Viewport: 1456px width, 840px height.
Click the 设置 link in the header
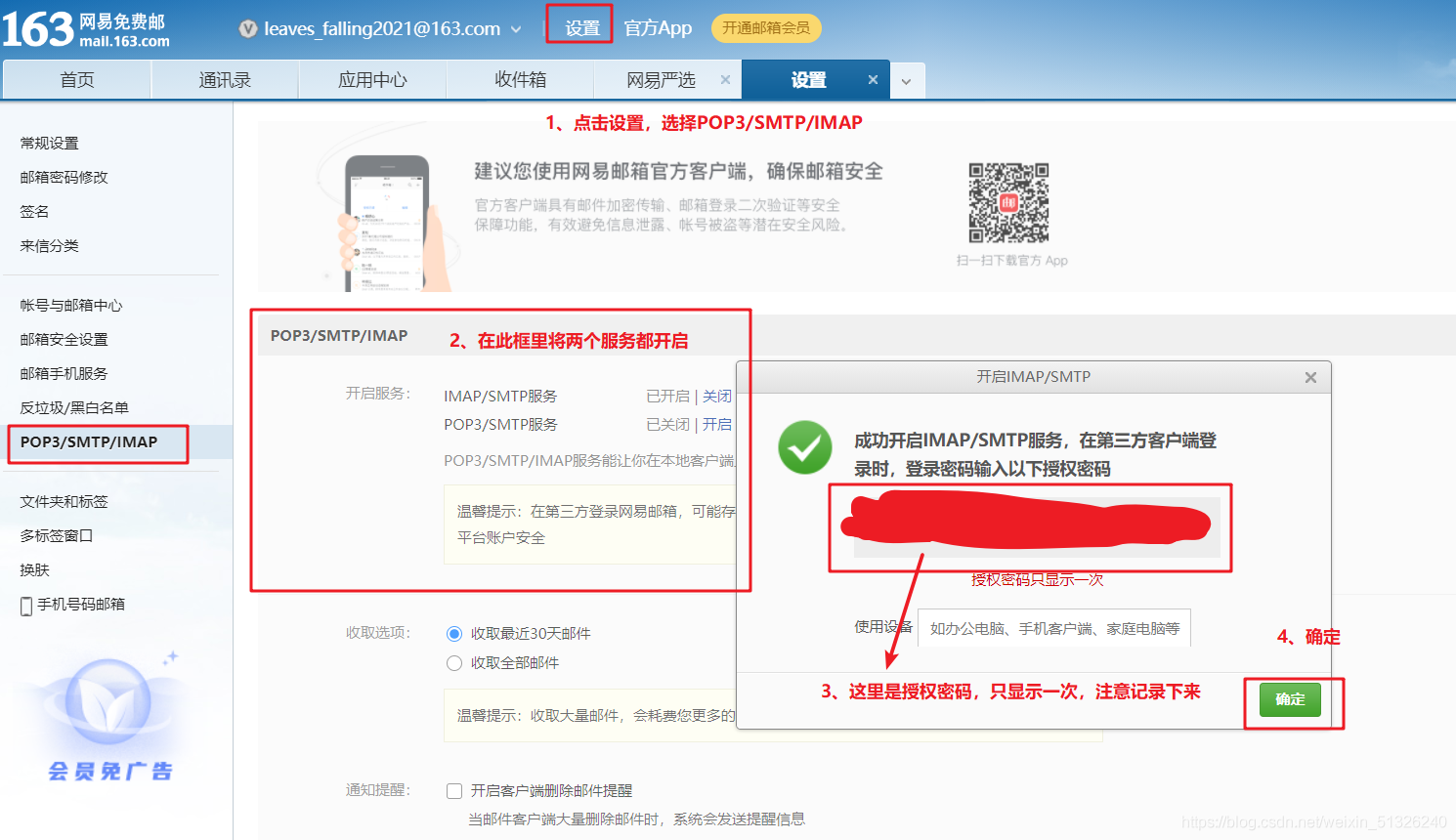582,28
